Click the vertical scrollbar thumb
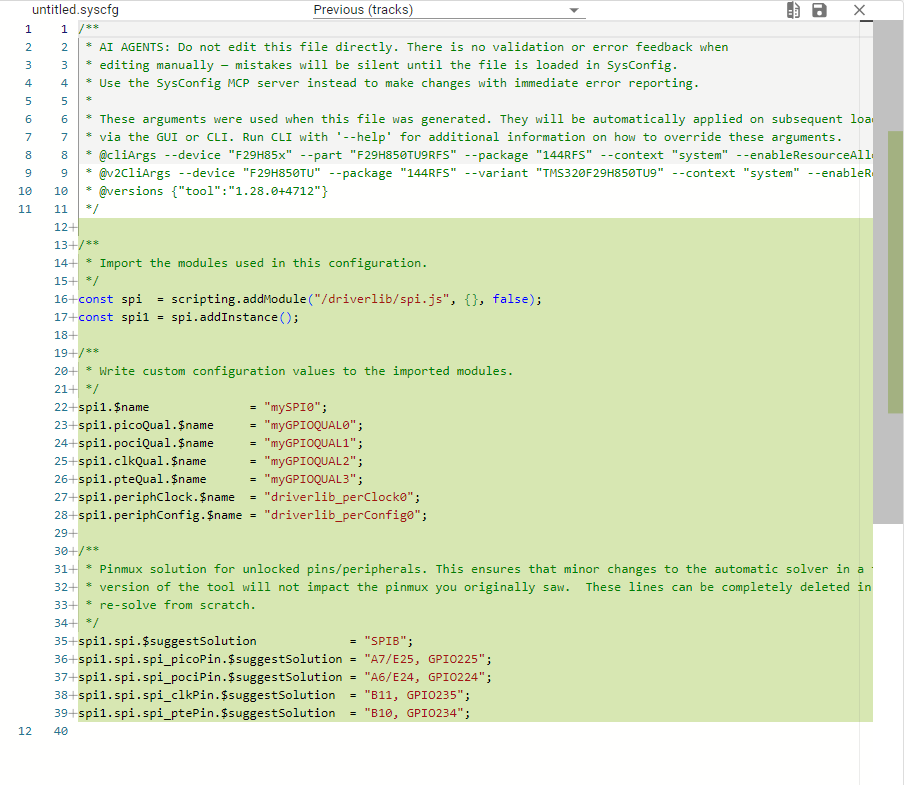 point(888,272)
